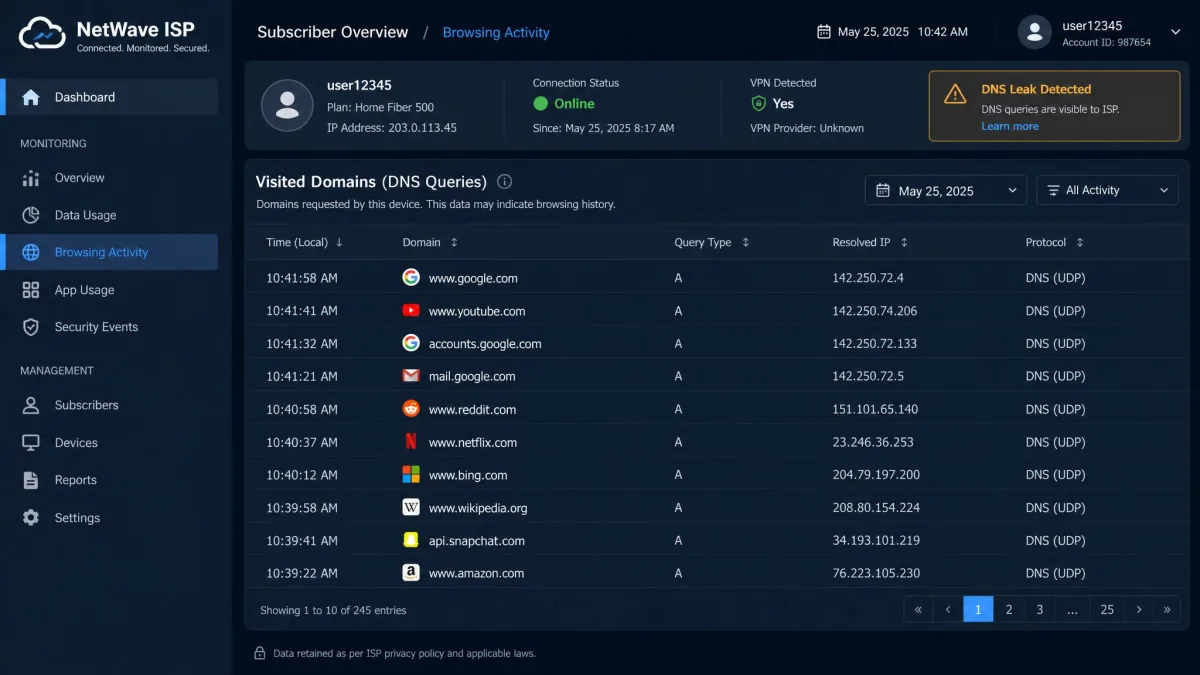Click the www.wikipedia.org domain entry
This screenshot has width=1200, height=675.
coord(478,508)
